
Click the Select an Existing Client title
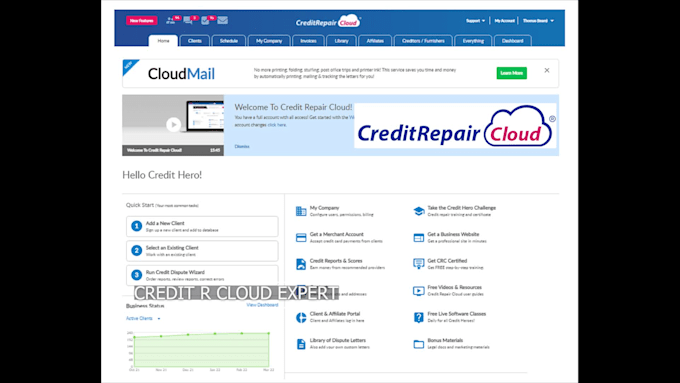point(172,248)
